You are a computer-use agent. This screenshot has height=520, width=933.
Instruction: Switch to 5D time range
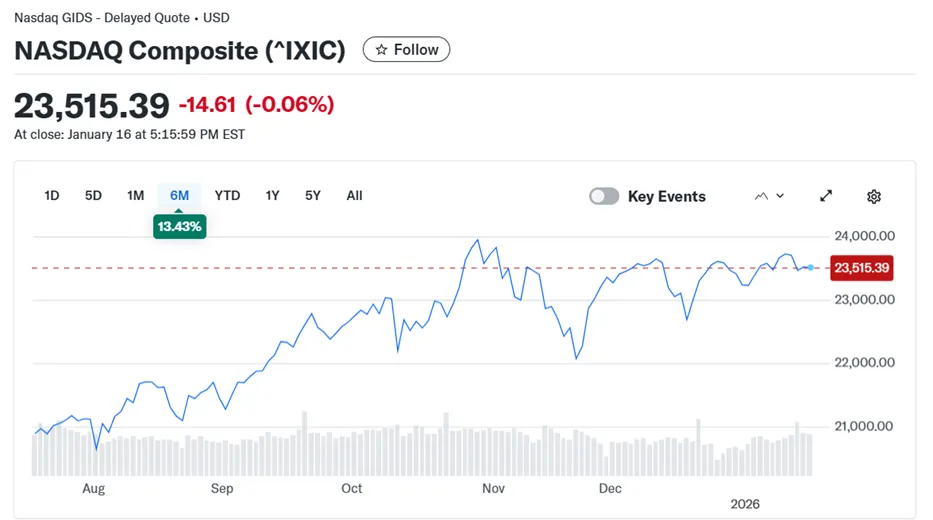pyautogui.click(x=93, y=196)
